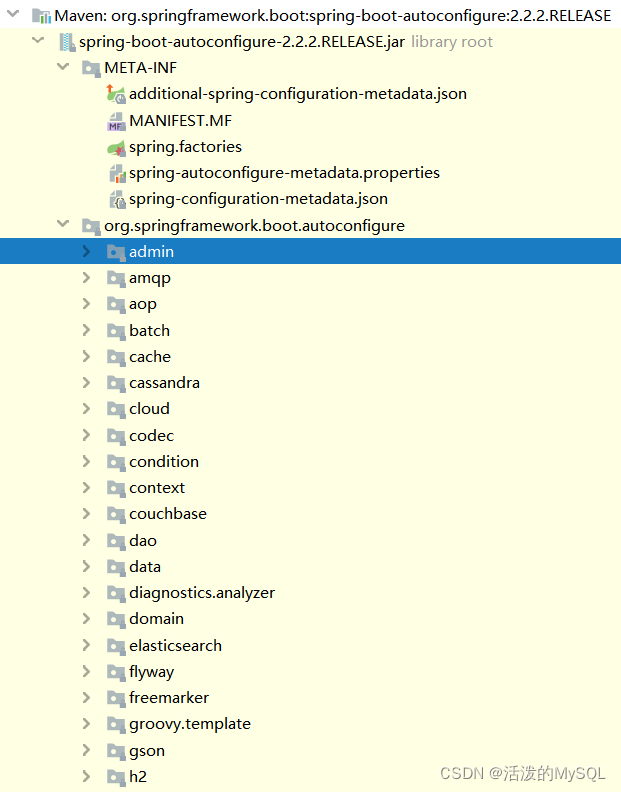The image size is (621, 792).
Task: Select additional-spring-configuration-metadata.json file name
Action: [x=298, y=94]
